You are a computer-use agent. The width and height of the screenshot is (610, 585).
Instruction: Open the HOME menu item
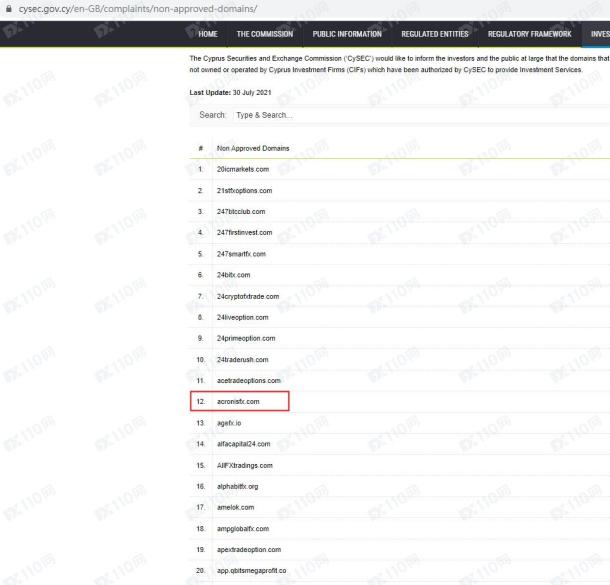click(208, 34)
